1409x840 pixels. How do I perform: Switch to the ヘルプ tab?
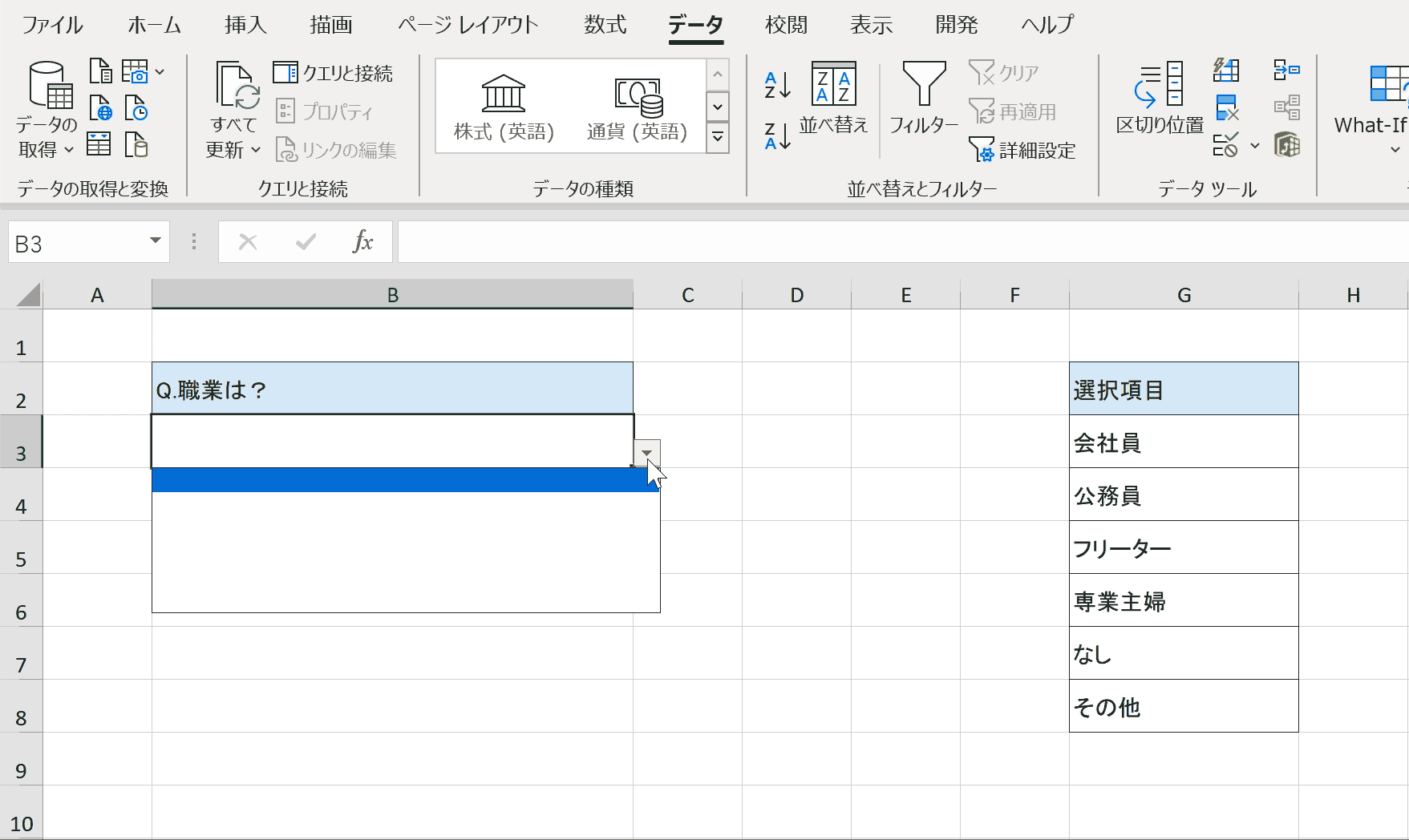pos(1047,25)
